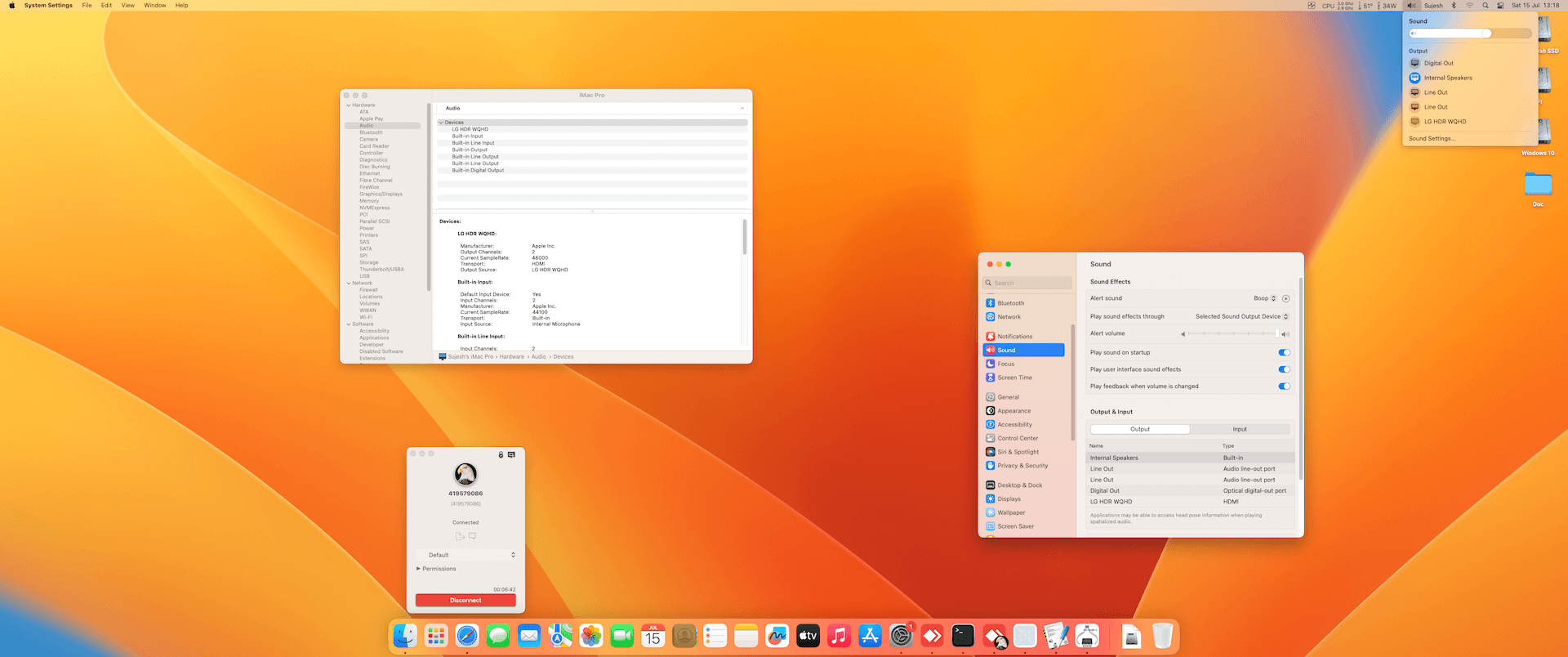Open the View menu

pyautogui.click(x=128, y=5)
